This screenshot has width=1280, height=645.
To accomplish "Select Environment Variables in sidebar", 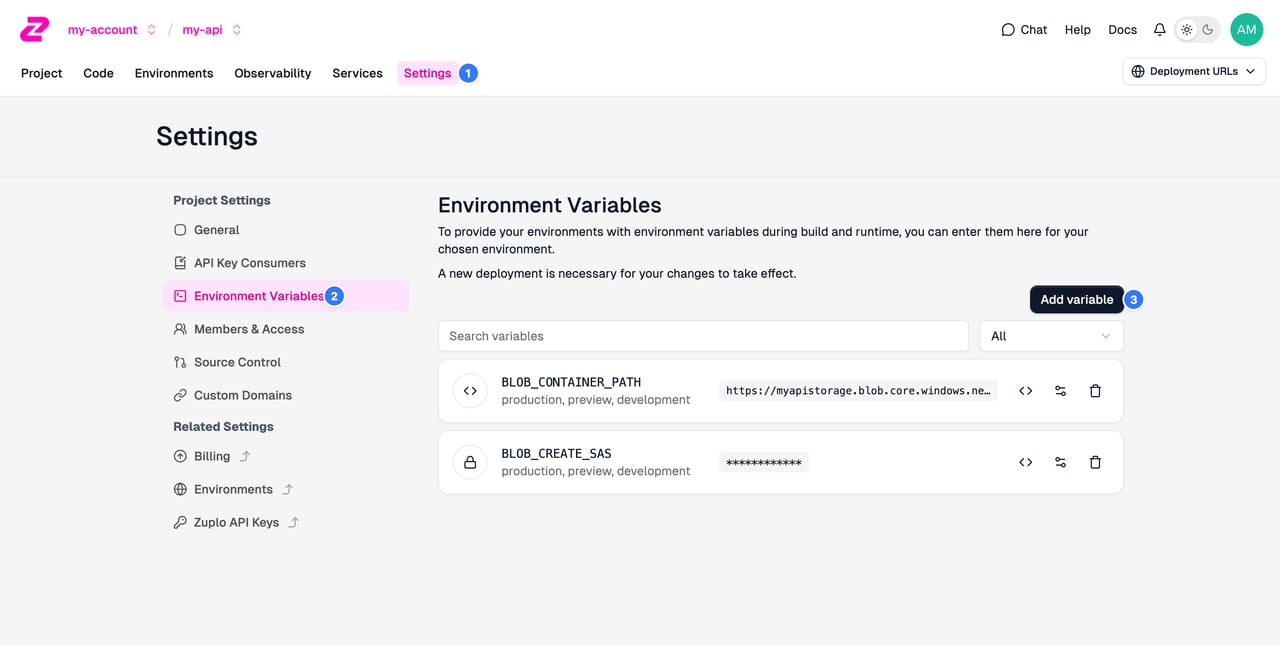I will click(286, 296).
